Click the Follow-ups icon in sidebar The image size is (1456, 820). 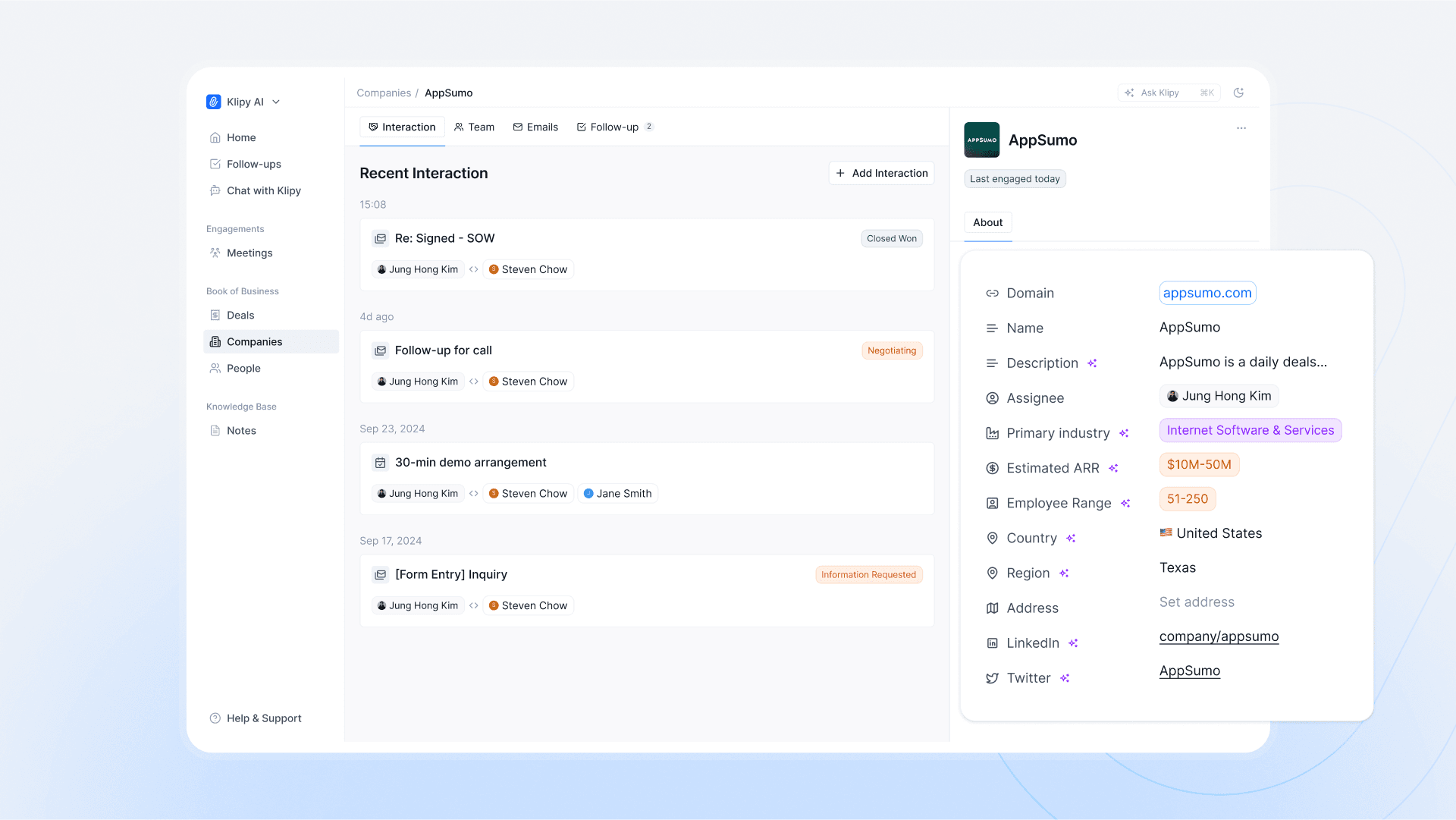coord(215,163)
